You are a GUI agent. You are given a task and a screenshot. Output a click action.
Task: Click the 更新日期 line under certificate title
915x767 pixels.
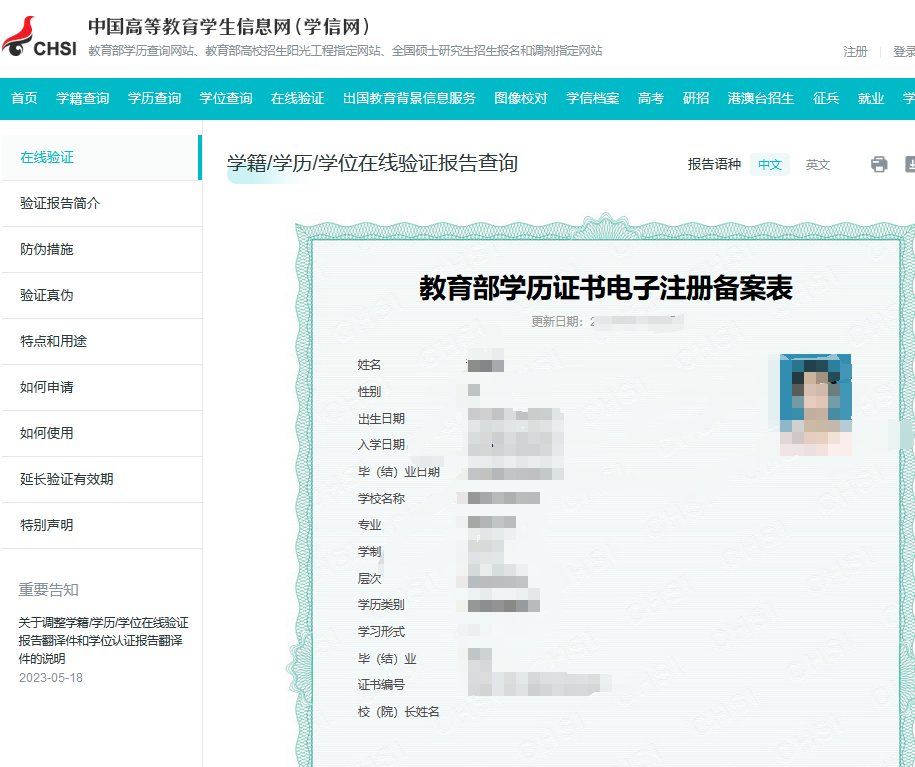tap(607, 321)
